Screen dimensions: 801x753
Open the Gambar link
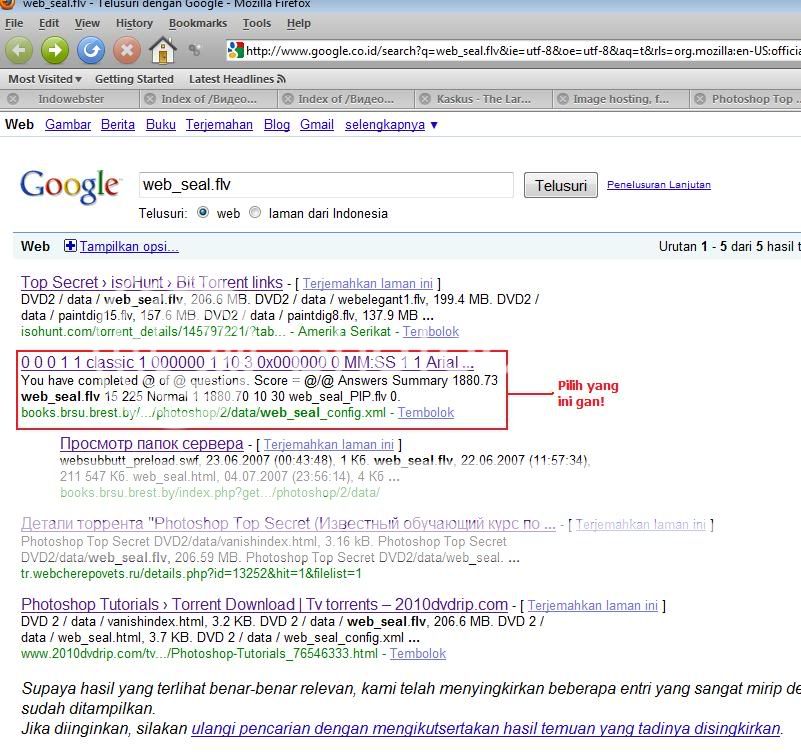(x=68, y=125)
